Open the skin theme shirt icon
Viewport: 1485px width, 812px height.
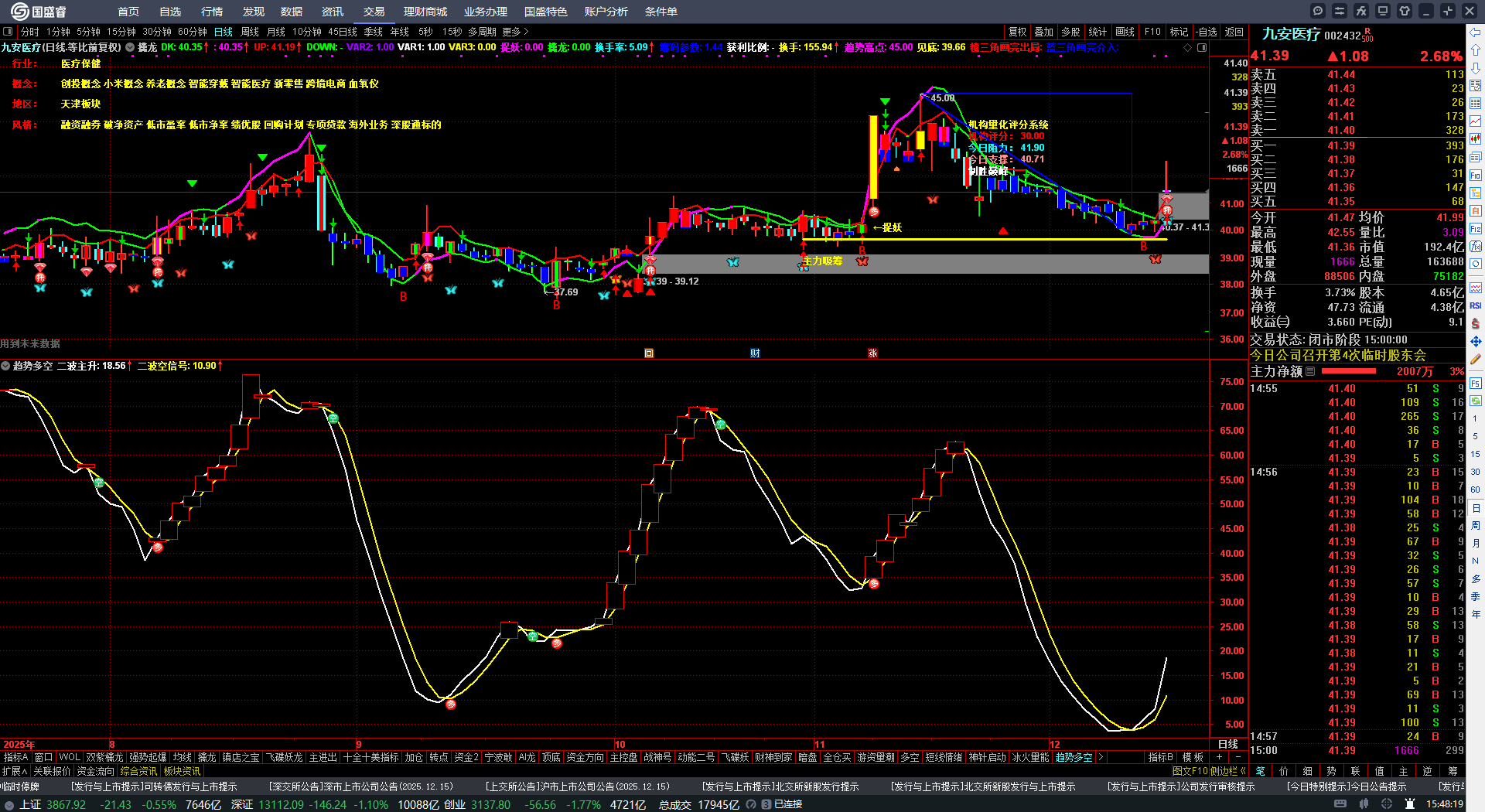point(1405,11)
